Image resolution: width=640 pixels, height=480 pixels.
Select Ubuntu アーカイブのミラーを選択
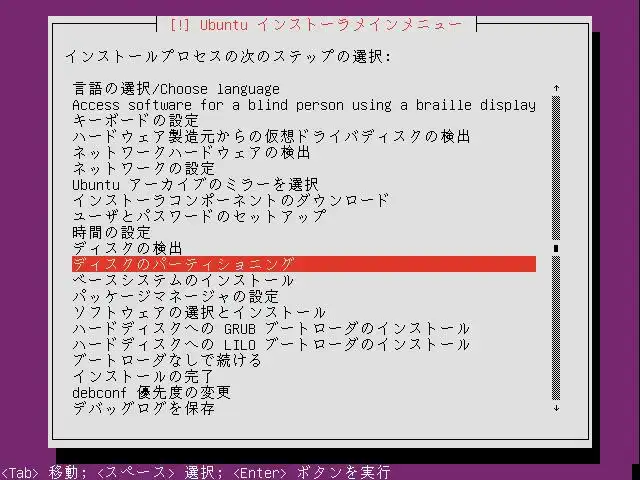coord(195,184)
